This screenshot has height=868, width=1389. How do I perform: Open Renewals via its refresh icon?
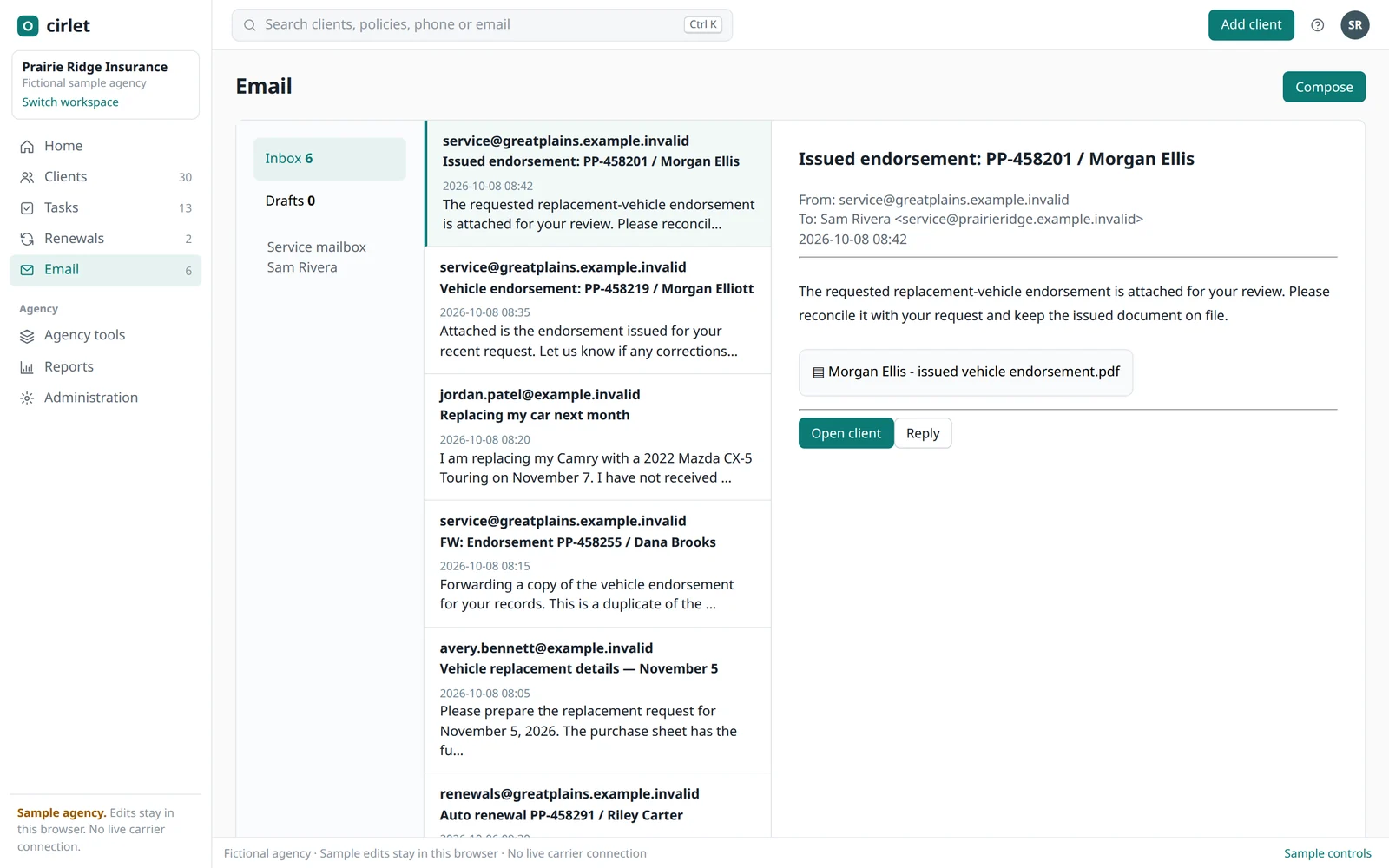click(x=27, y=239)
